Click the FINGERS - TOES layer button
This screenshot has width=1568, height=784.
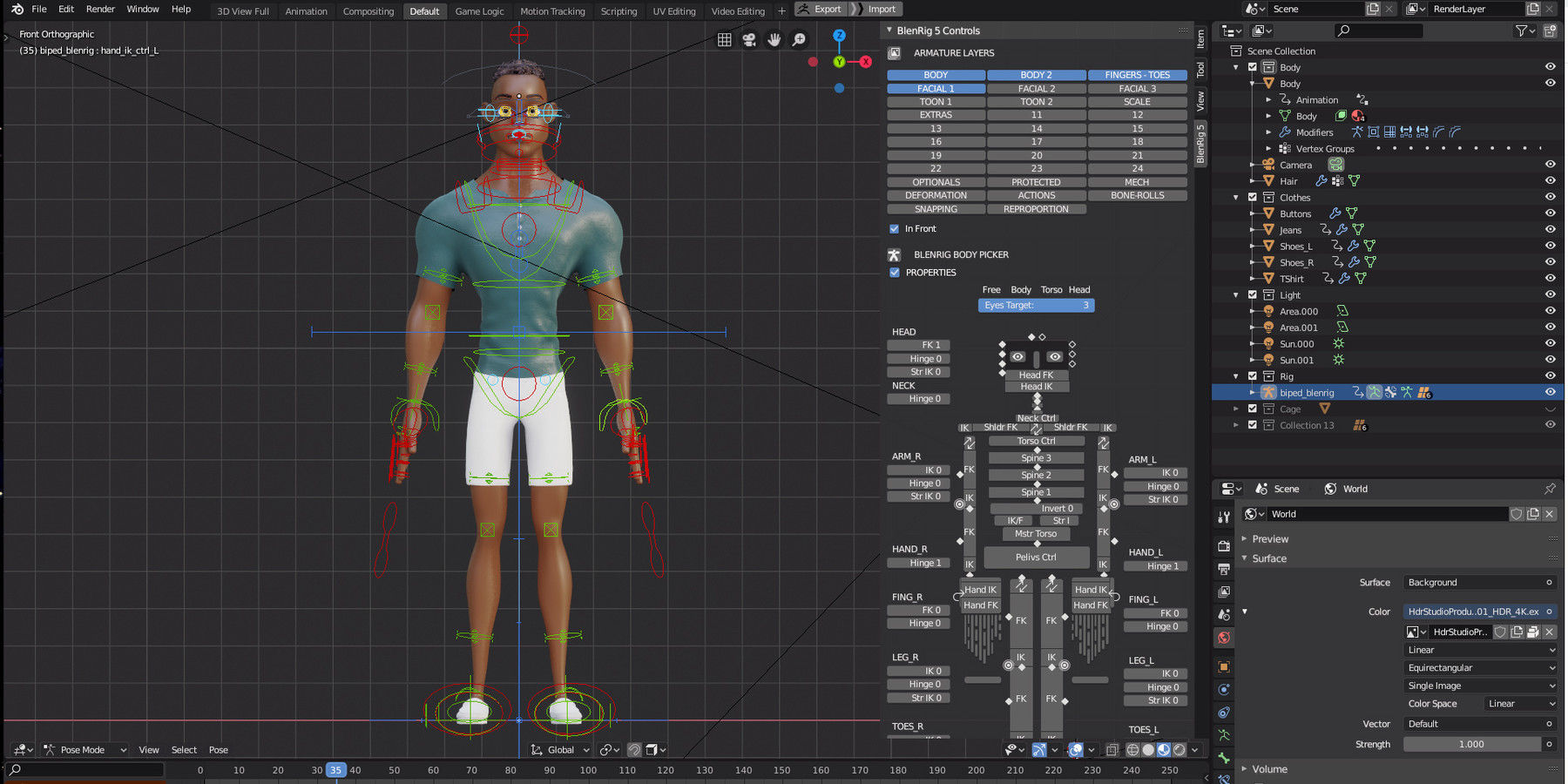pos(1137,75)
